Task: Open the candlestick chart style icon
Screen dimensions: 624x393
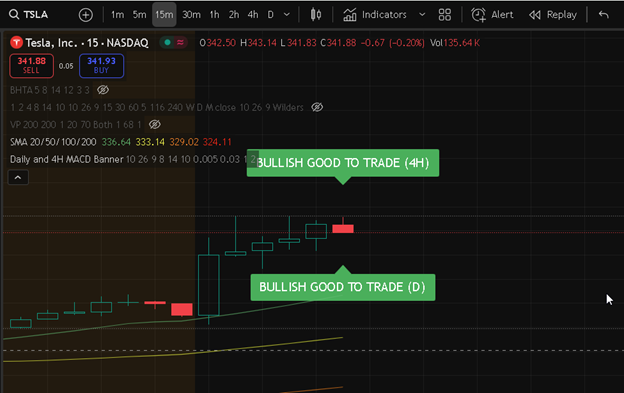Action: tap(316, 15)
